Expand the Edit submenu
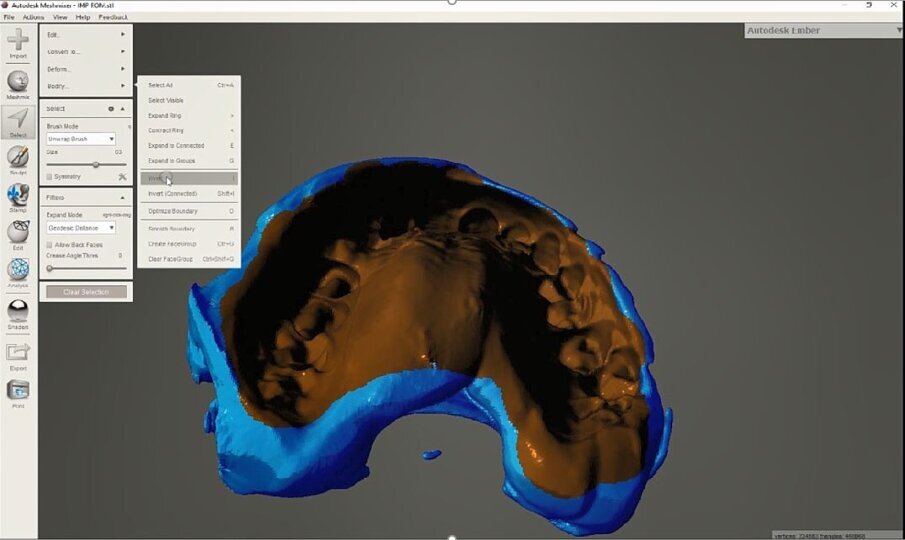 86,35
